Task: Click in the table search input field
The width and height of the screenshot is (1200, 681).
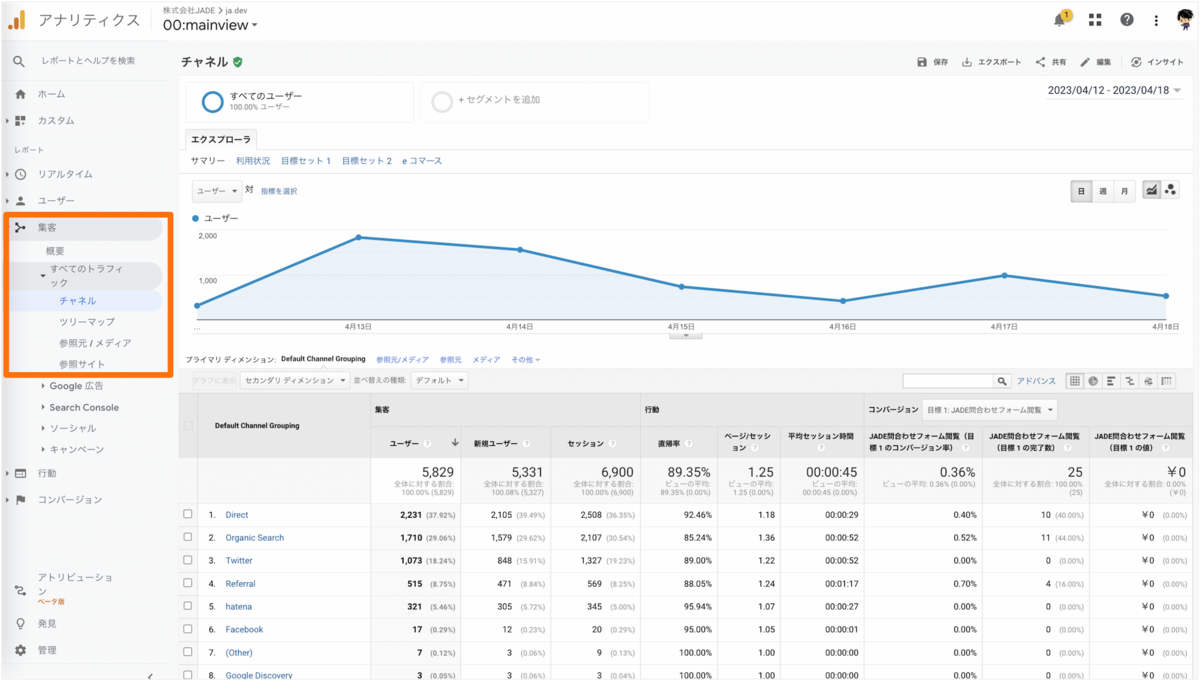Action: point(948,381)
